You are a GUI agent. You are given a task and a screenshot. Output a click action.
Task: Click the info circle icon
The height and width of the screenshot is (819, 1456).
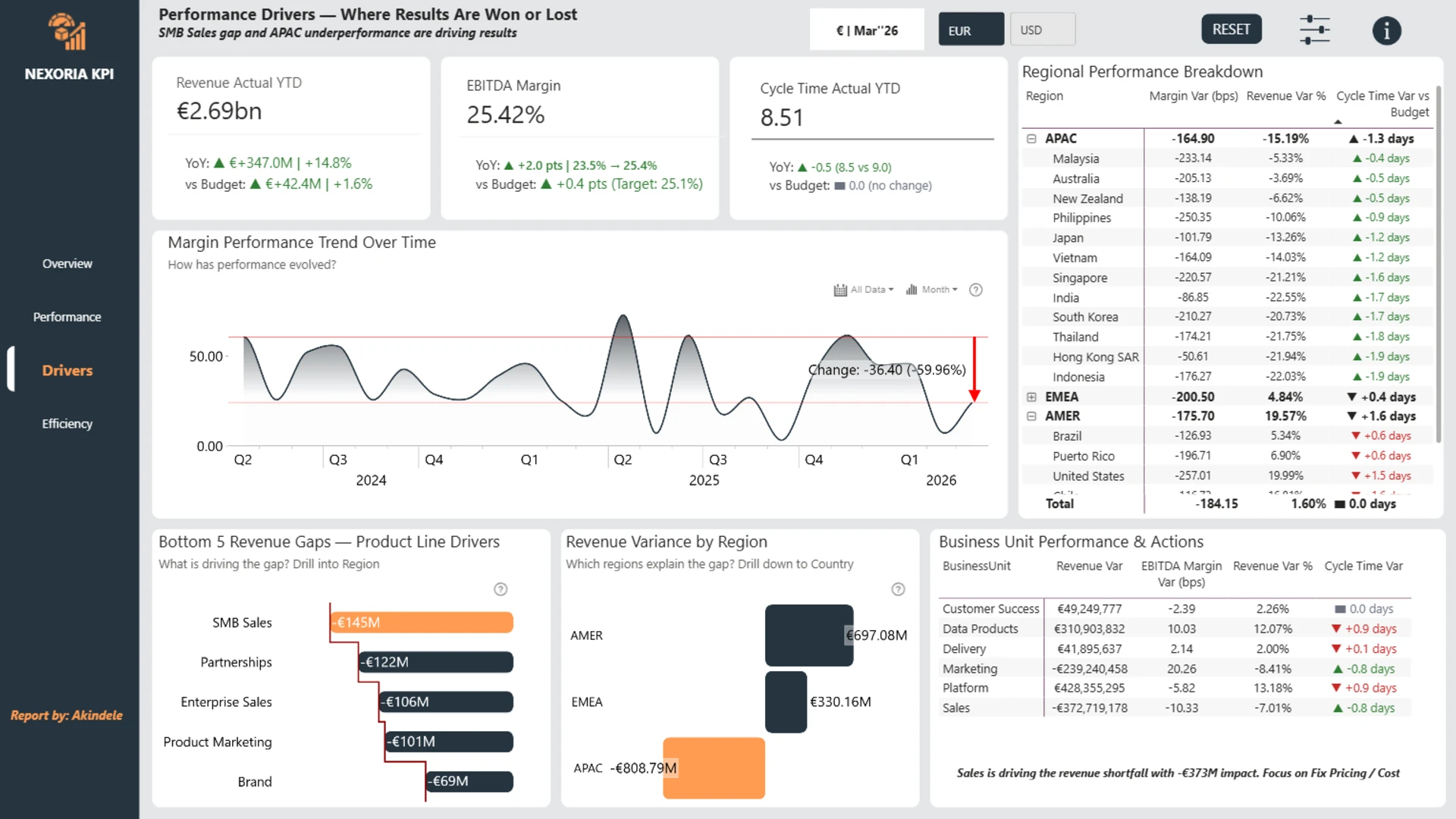point(1386,30)
